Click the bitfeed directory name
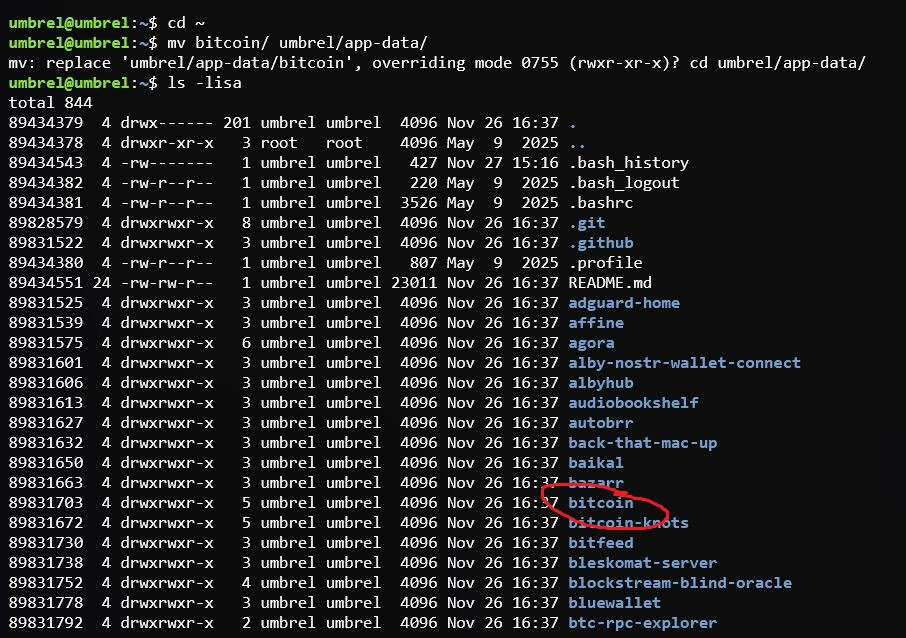The height and width of the screenshot is (638, 906). point(601,543)
